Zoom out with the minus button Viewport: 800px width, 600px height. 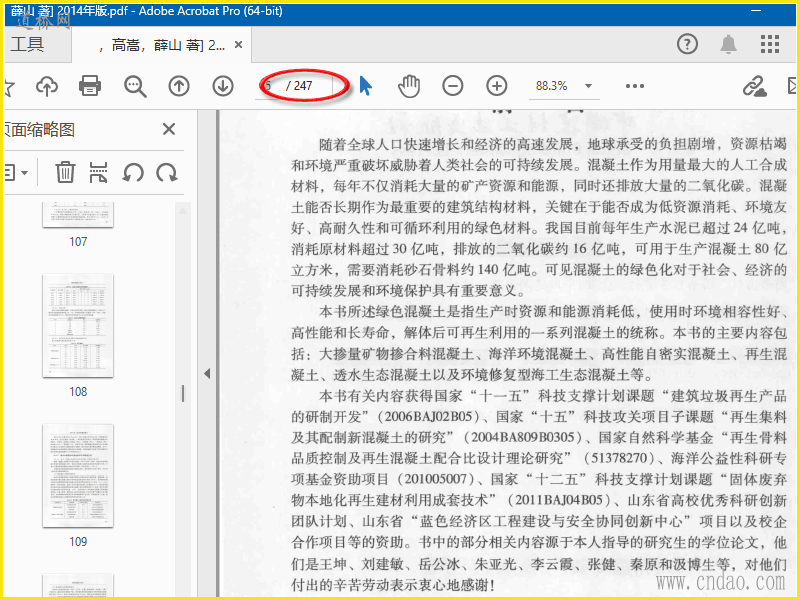(x=453, y=86)
